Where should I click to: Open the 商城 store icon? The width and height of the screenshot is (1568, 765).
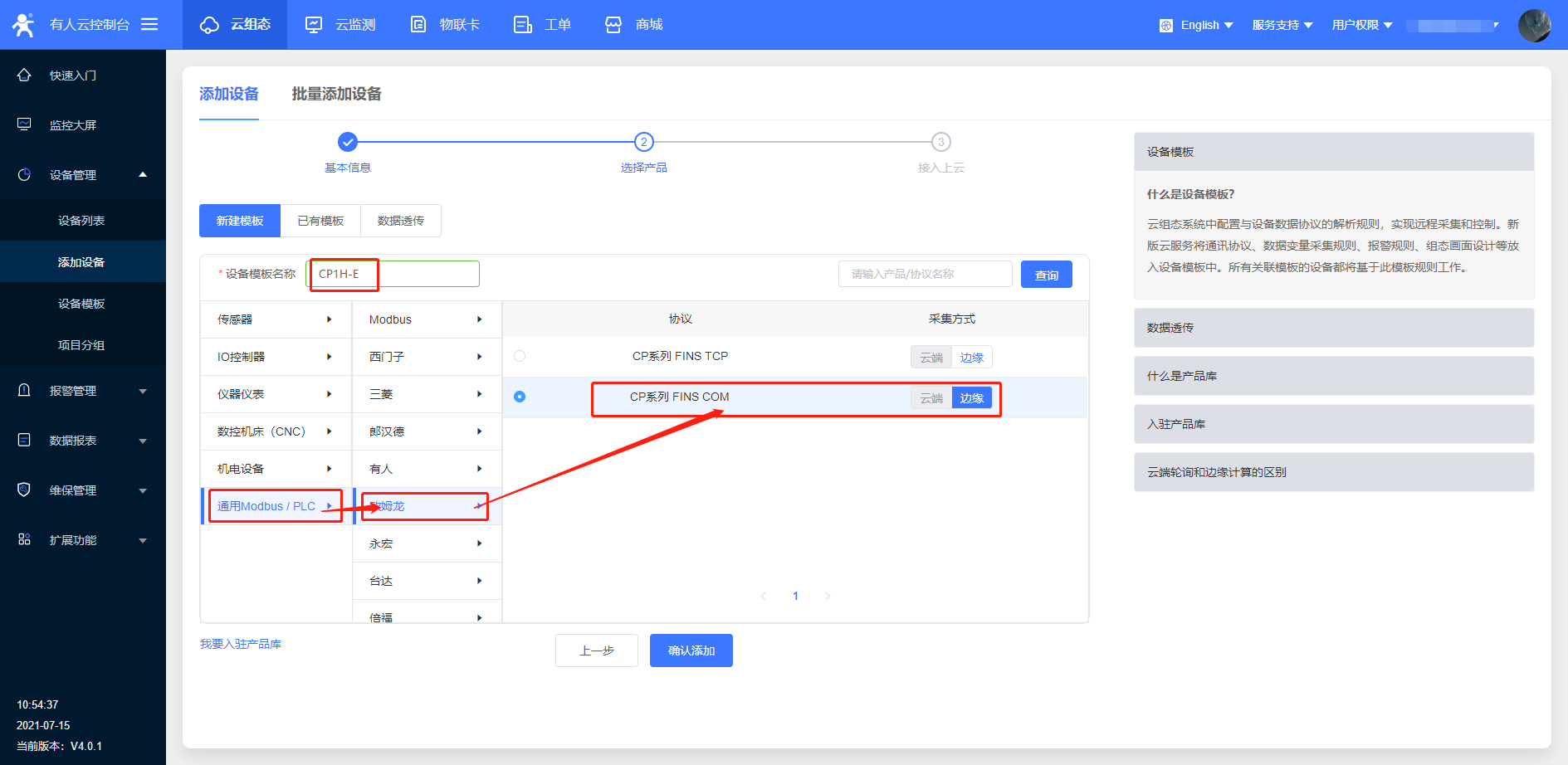coord(613,25)
